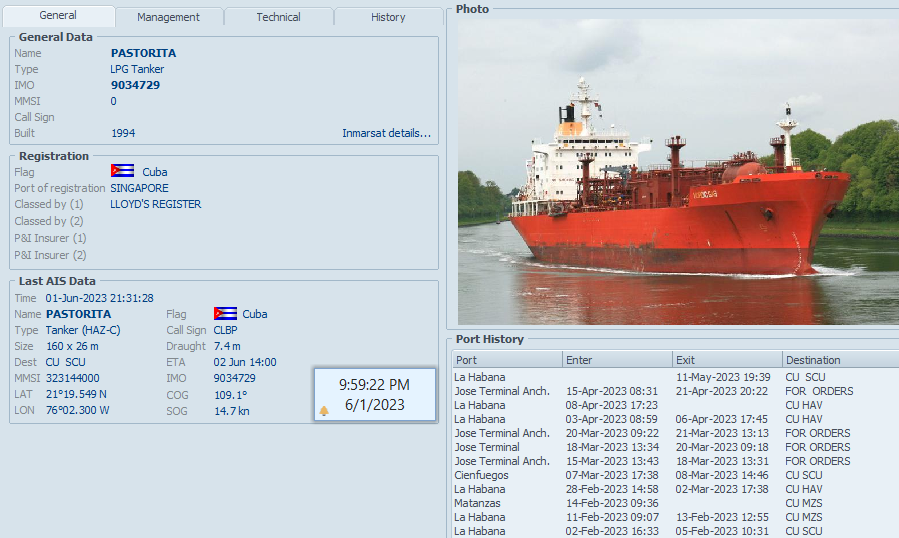Click LLOYD'S REGISTER class value
The width and height of the screenshot is (899, 538).
[155, 204]
